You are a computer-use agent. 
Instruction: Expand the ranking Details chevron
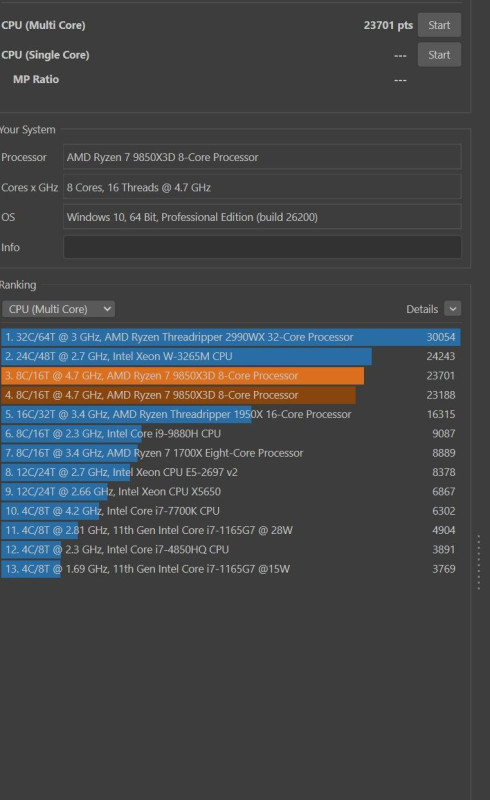[x=453, y=309]
